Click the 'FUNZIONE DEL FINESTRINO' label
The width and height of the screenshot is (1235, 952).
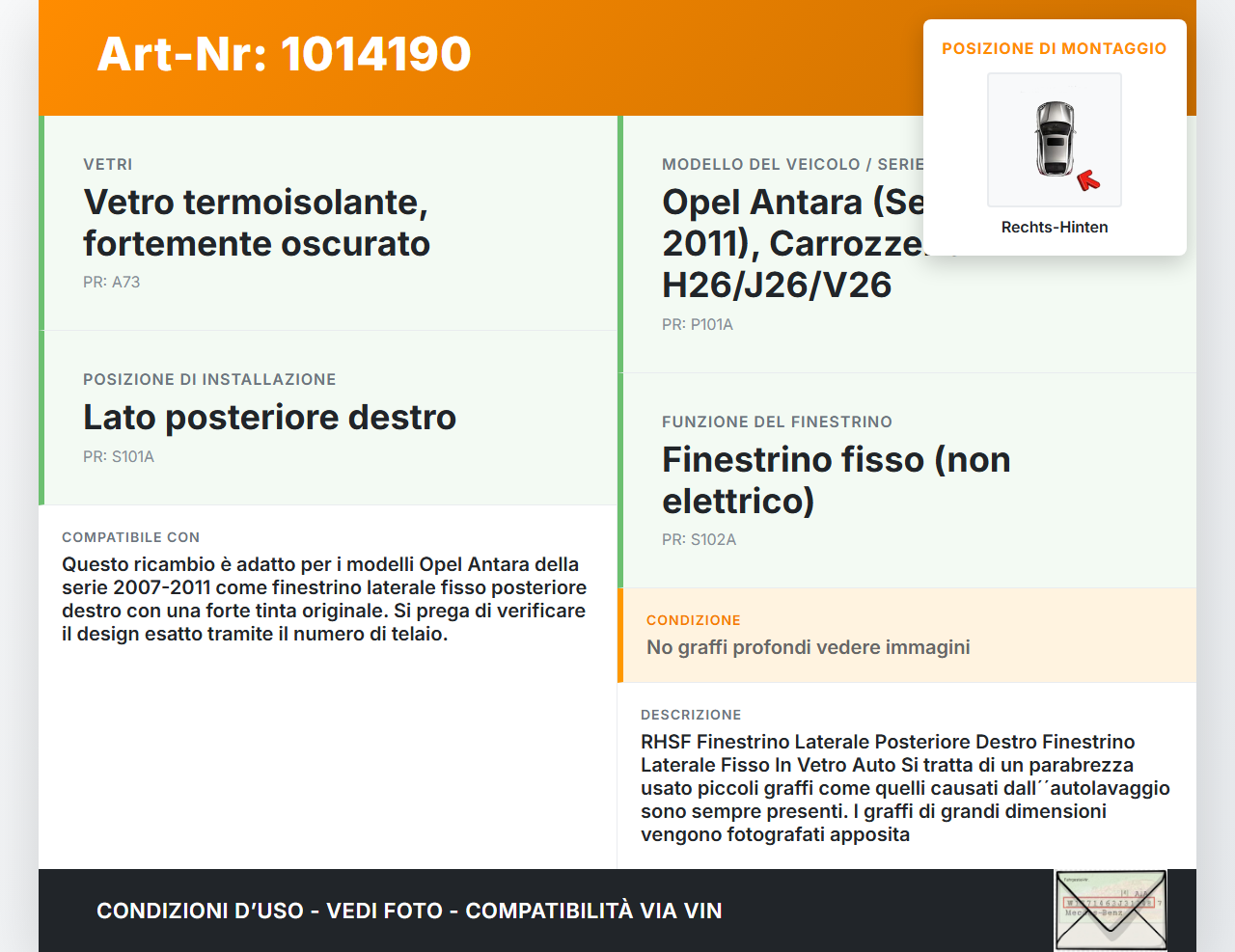[778, 422]
